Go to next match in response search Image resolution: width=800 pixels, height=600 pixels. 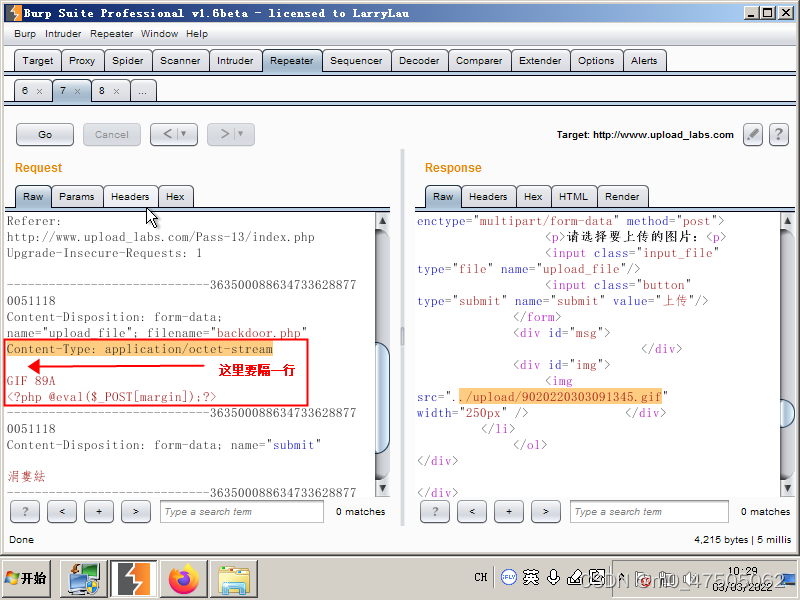(546, 511)
